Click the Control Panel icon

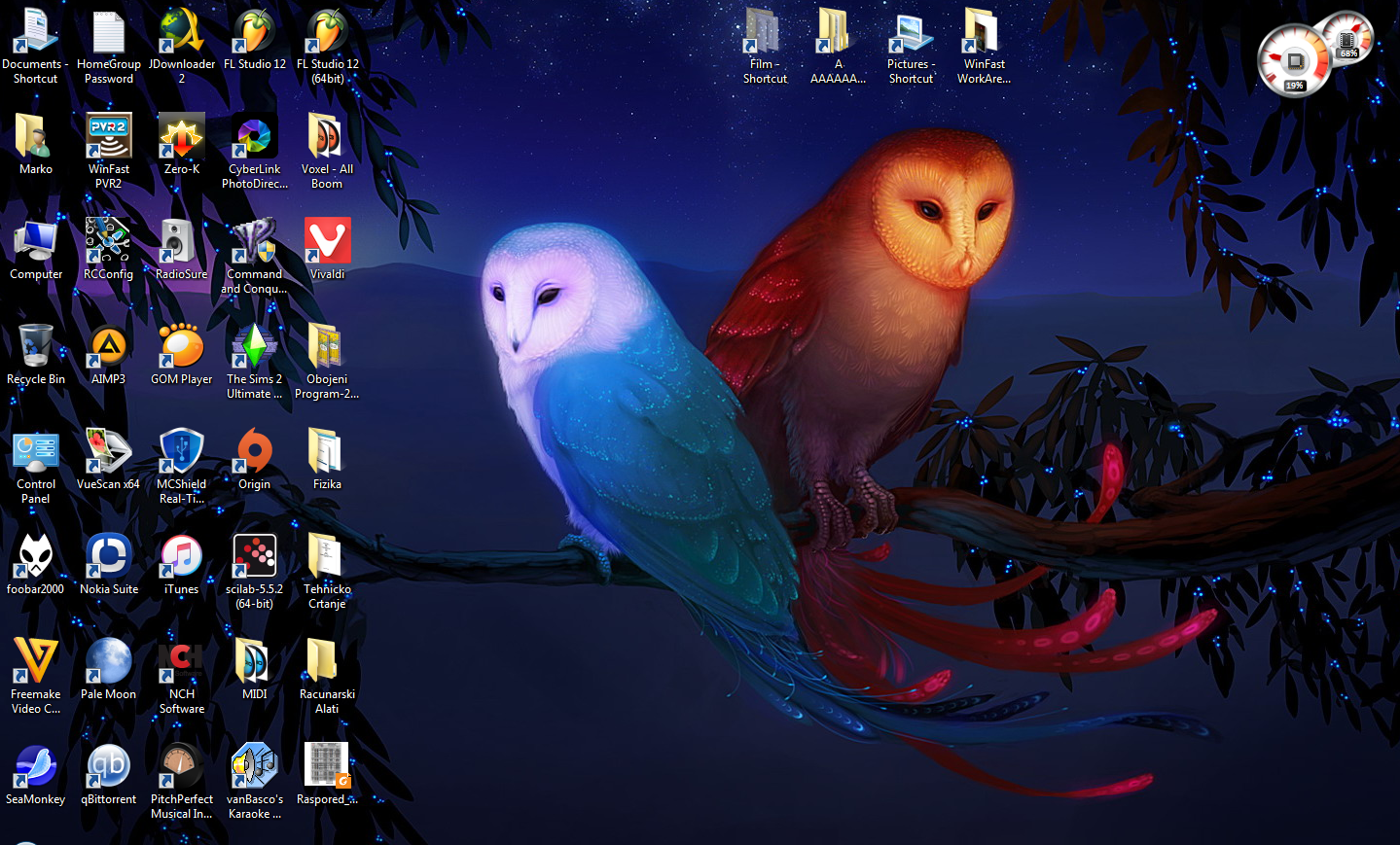pyautogui.click(x=36, y=450)
